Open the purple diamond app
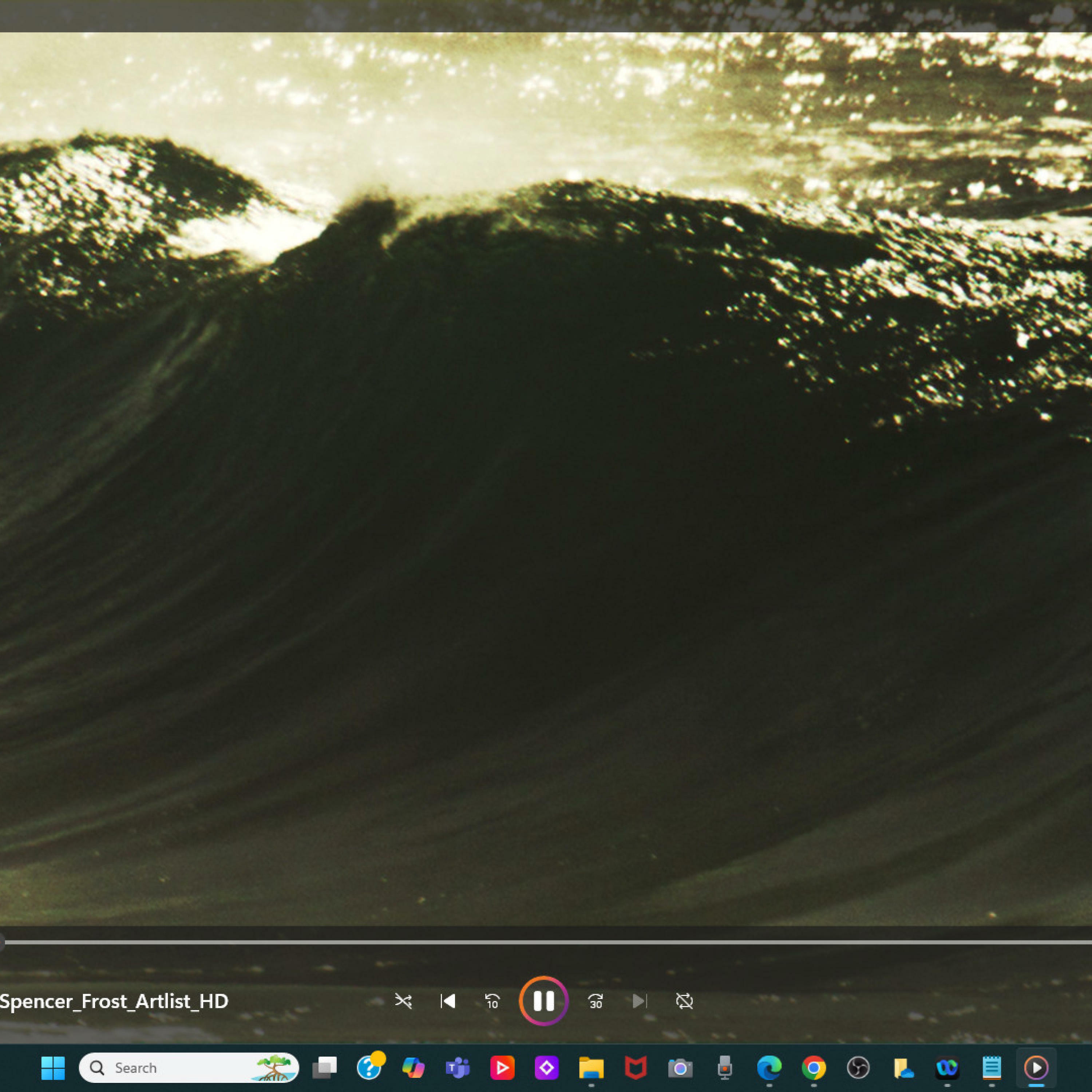 [547, 1068]
